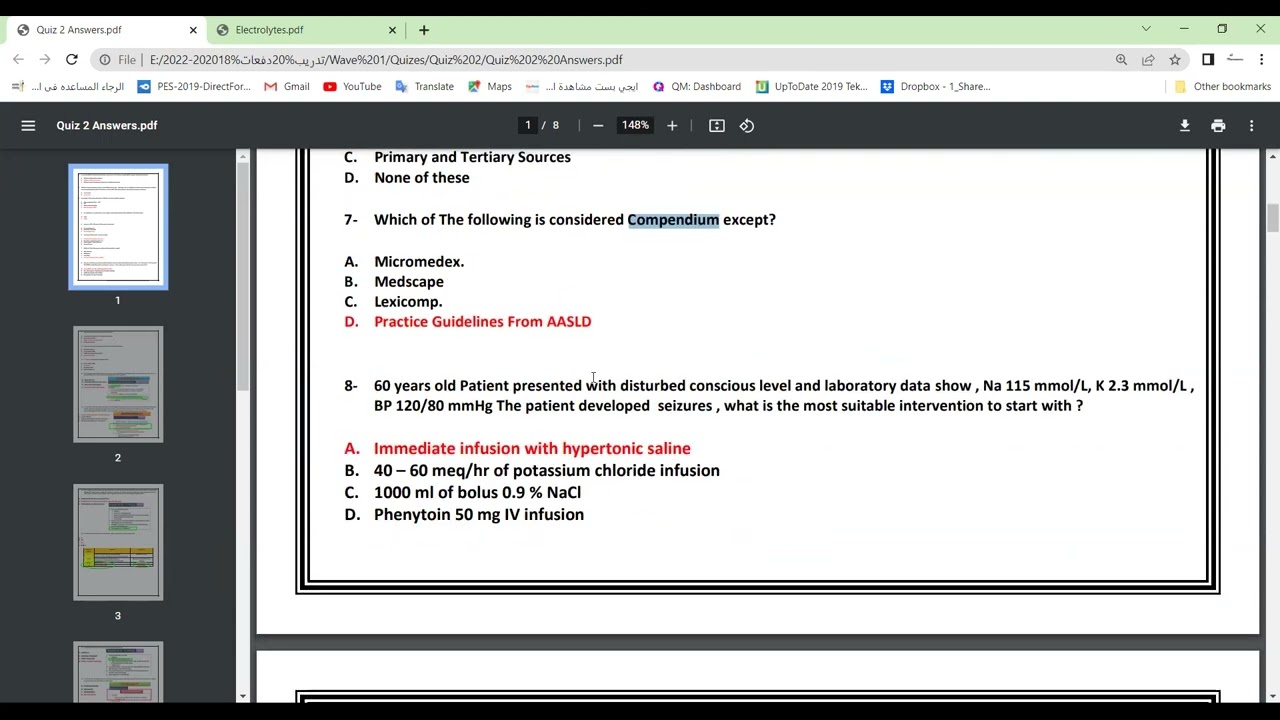Switch to the Quiz 2 Answers.pdf tab
The height and width of the screenshot is (720, 1280).
pos(105,30)
